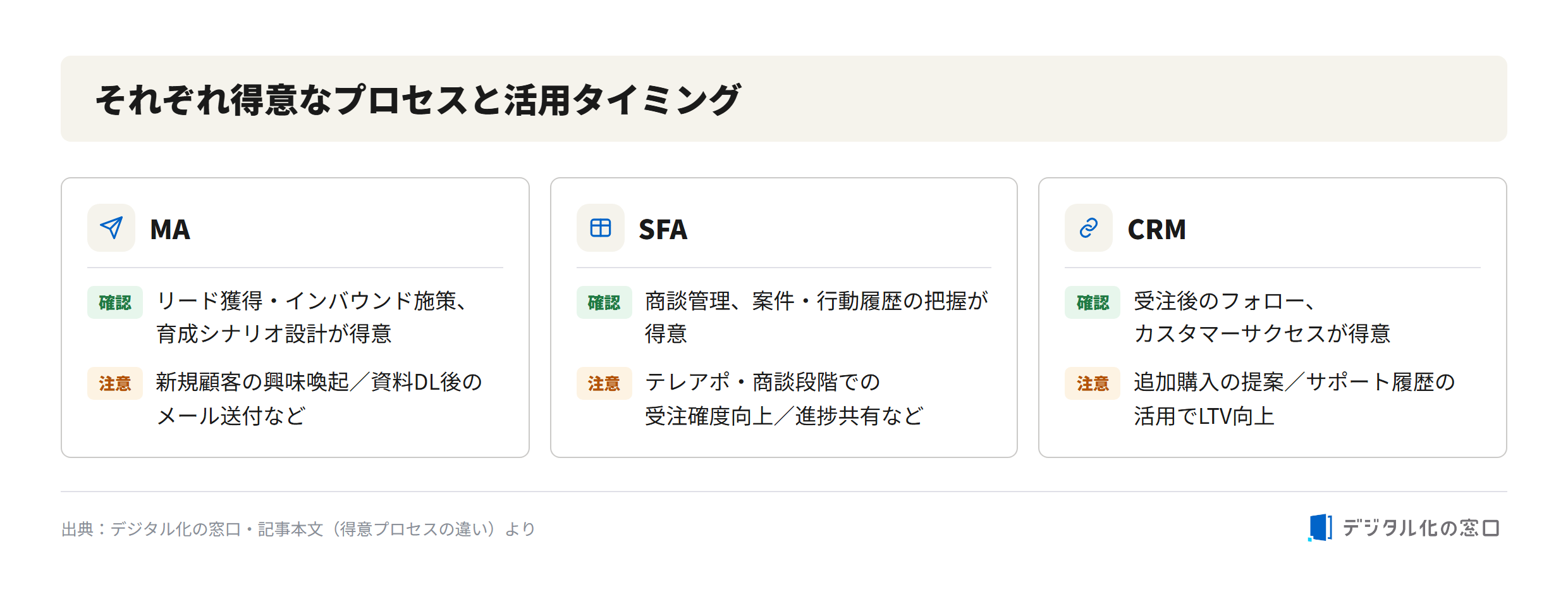Viewport: 1568px width, 601px height.
Task: Click the text 追加購入の提案／サポート履歴の活用
Action: click(1294, 399)
